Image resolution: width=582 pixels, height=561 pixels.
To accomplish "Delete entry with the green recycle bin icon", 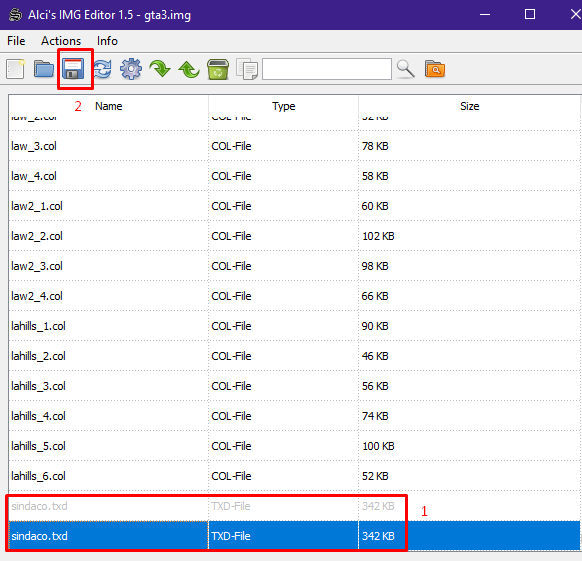I will coord(218,69).
